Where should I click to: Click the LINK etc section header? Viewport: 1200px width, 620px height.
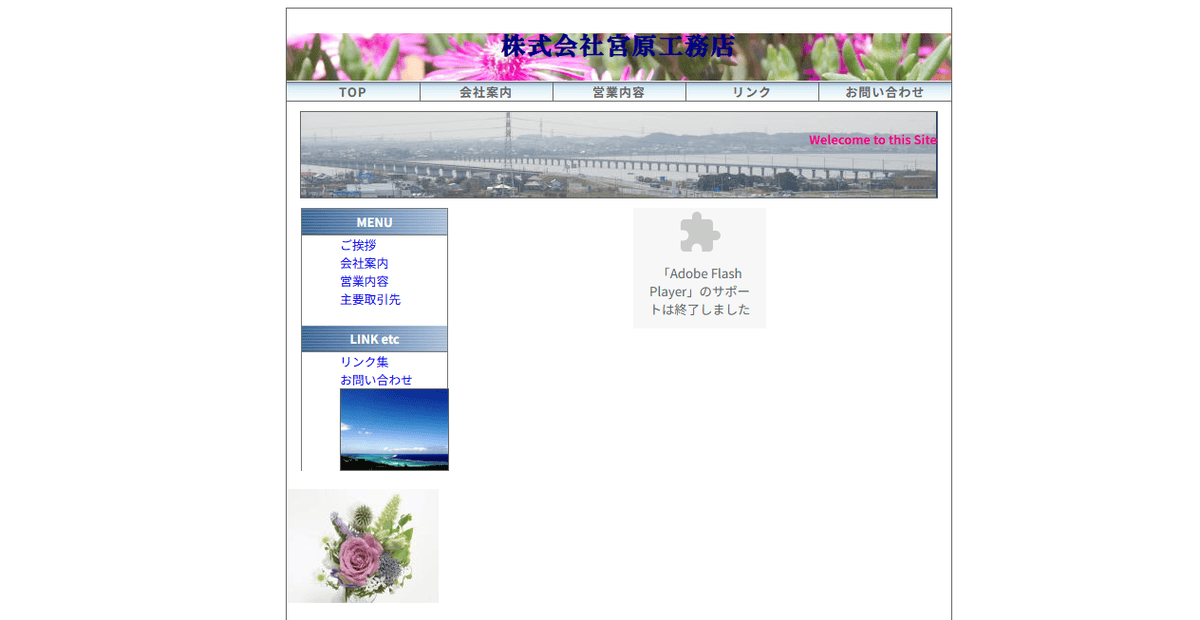click(373, 339)
